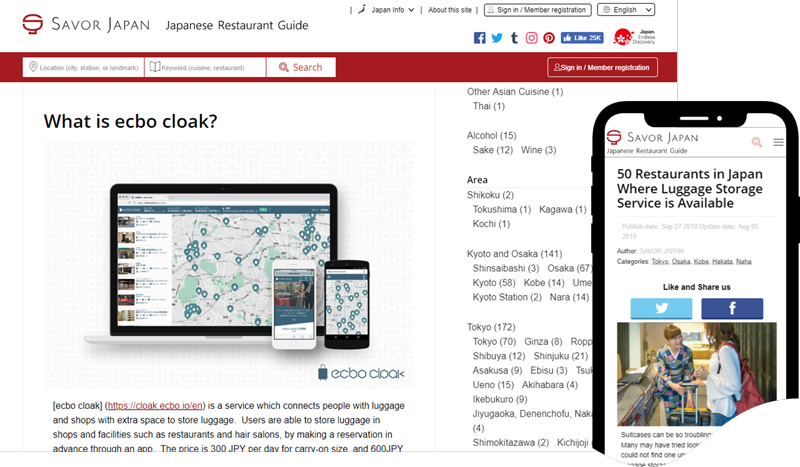Focus the Location search input field

[x=84, y=67]
